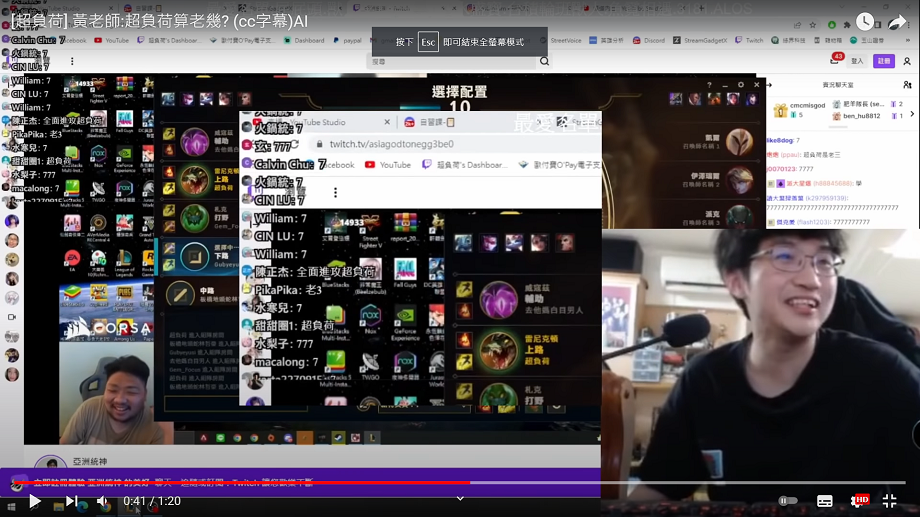This screenshot has width=920, height=517.
Task: Open the Dashboard bookmark
Action: (x=304, y=40)
